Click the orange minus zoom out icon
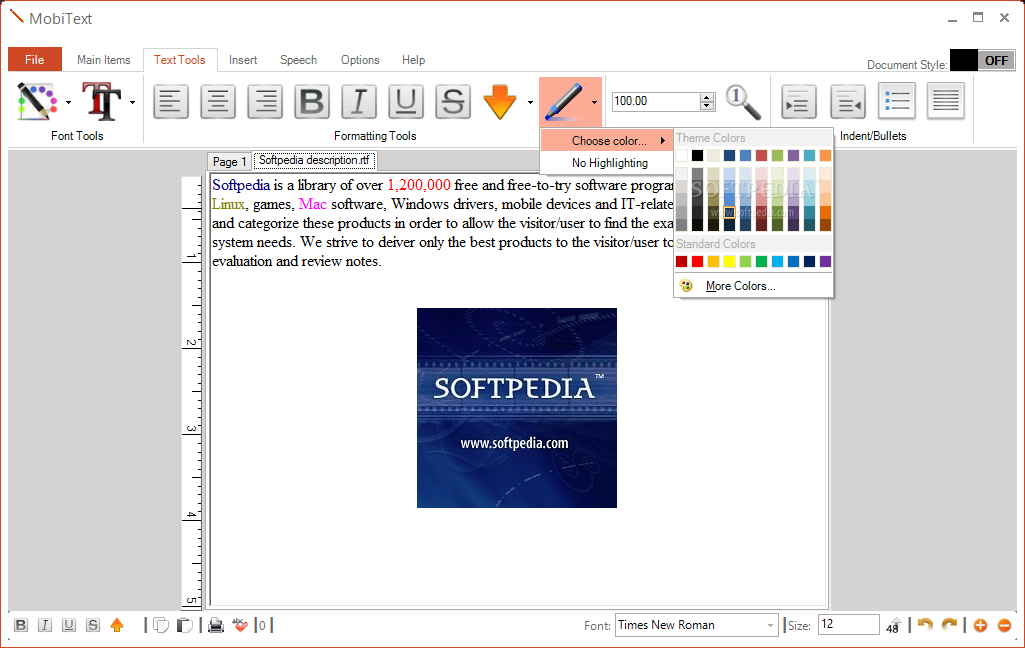The width and height of the screenshot is (1025, 648). pyautogui.click(x=1005, y=625)
